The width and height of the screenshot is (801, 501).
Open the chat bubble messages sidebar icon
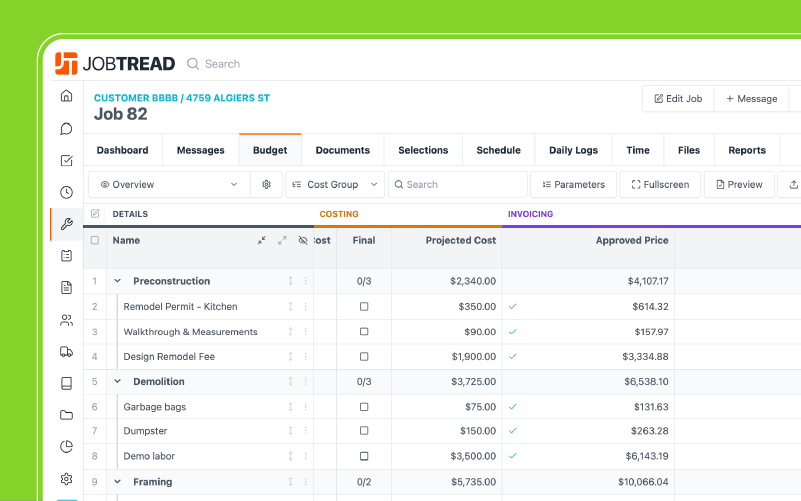point(66,128)
